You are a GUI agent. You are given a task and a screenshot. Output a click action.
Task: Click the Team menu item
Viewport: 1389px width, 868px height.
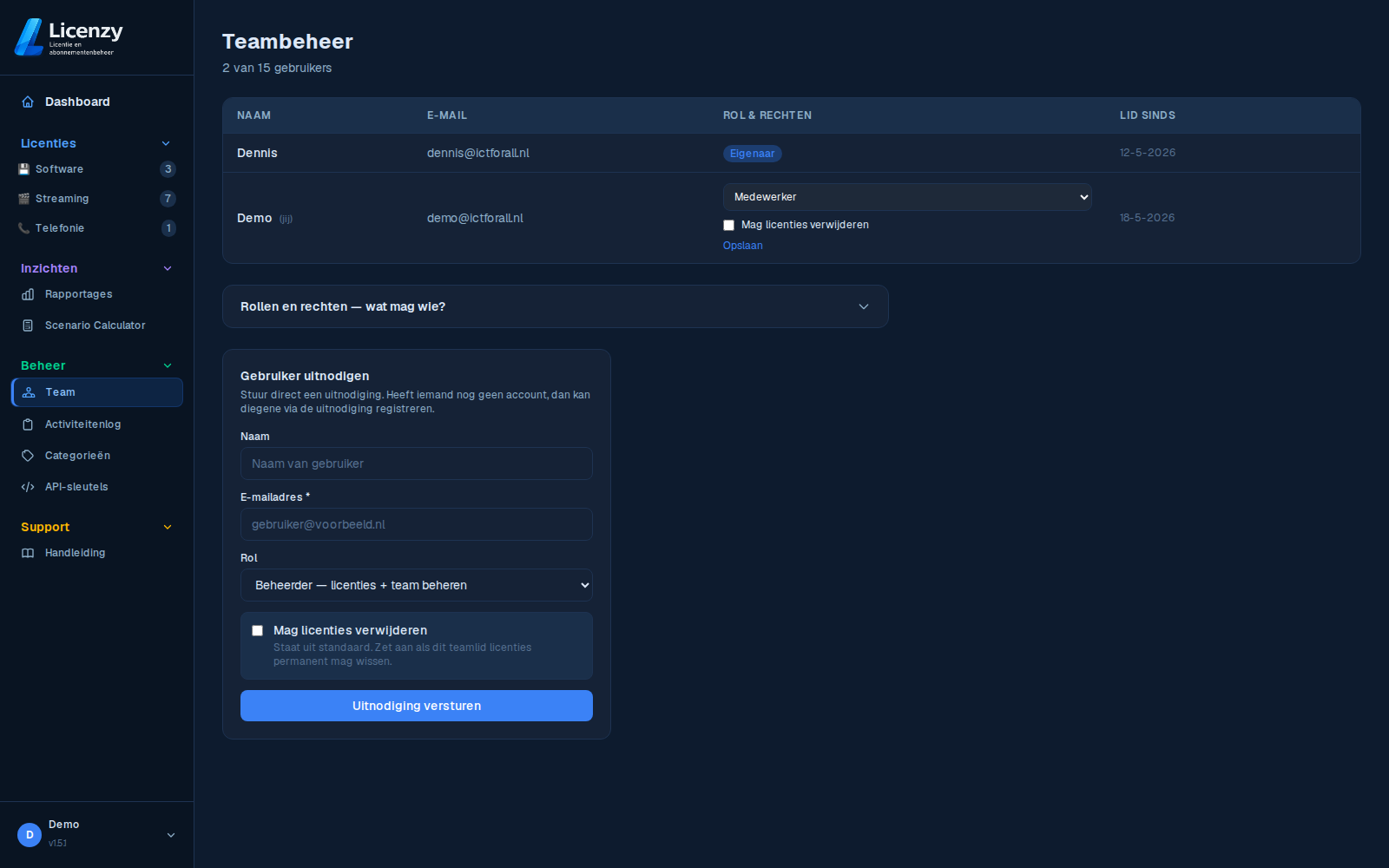coord(97,392)
